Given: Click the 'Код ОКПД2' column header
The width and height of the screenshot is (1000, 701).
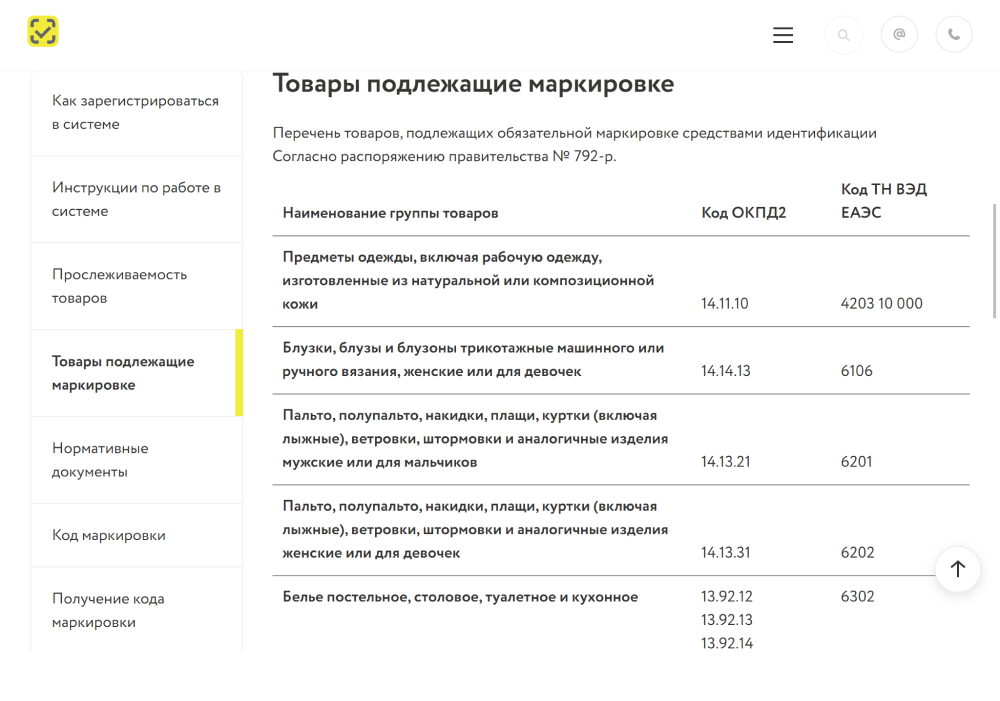Looking at the screenshot, I should click(743, 213).
